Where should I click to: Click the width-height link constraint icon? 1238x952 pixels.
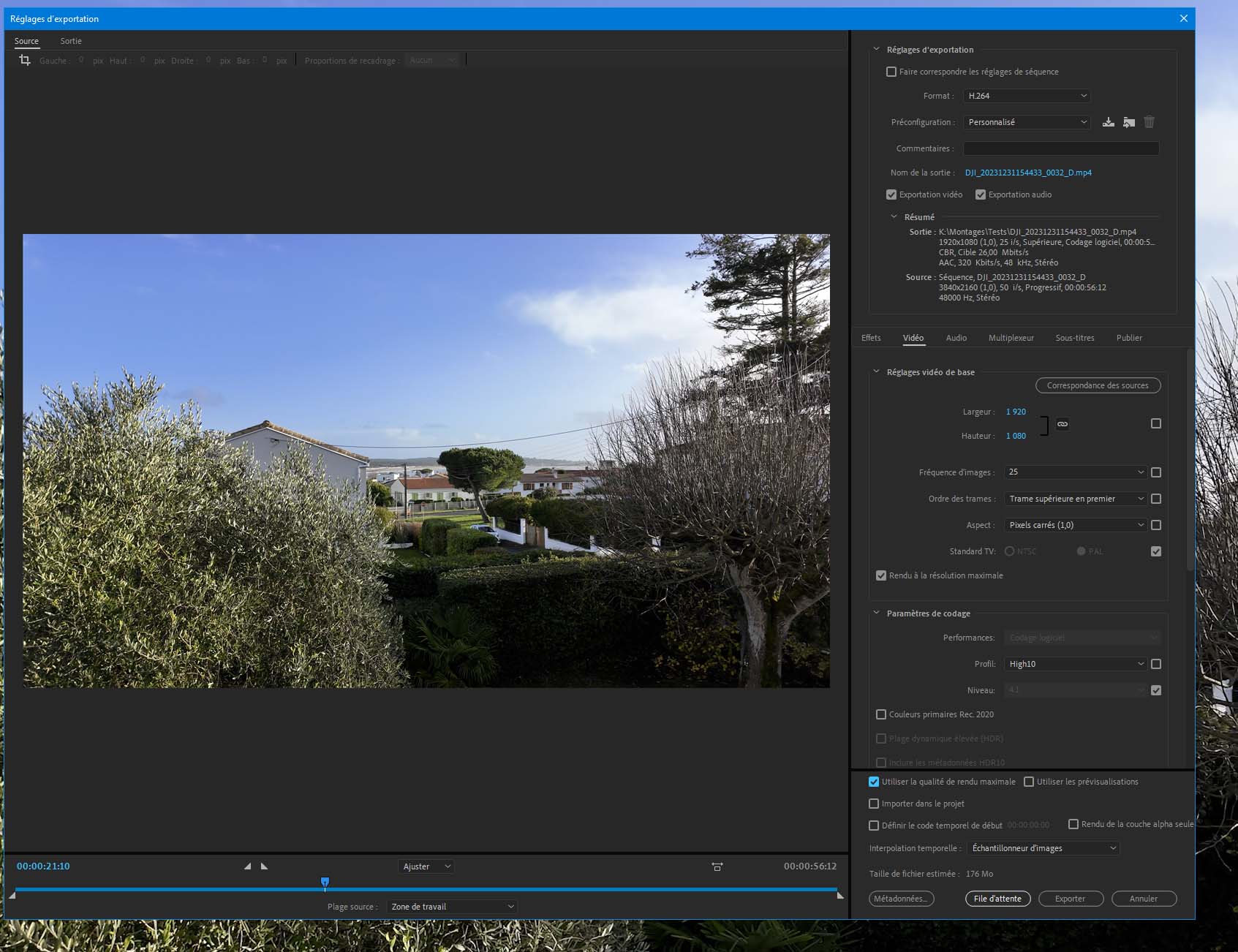click(x=1063, y=424)
